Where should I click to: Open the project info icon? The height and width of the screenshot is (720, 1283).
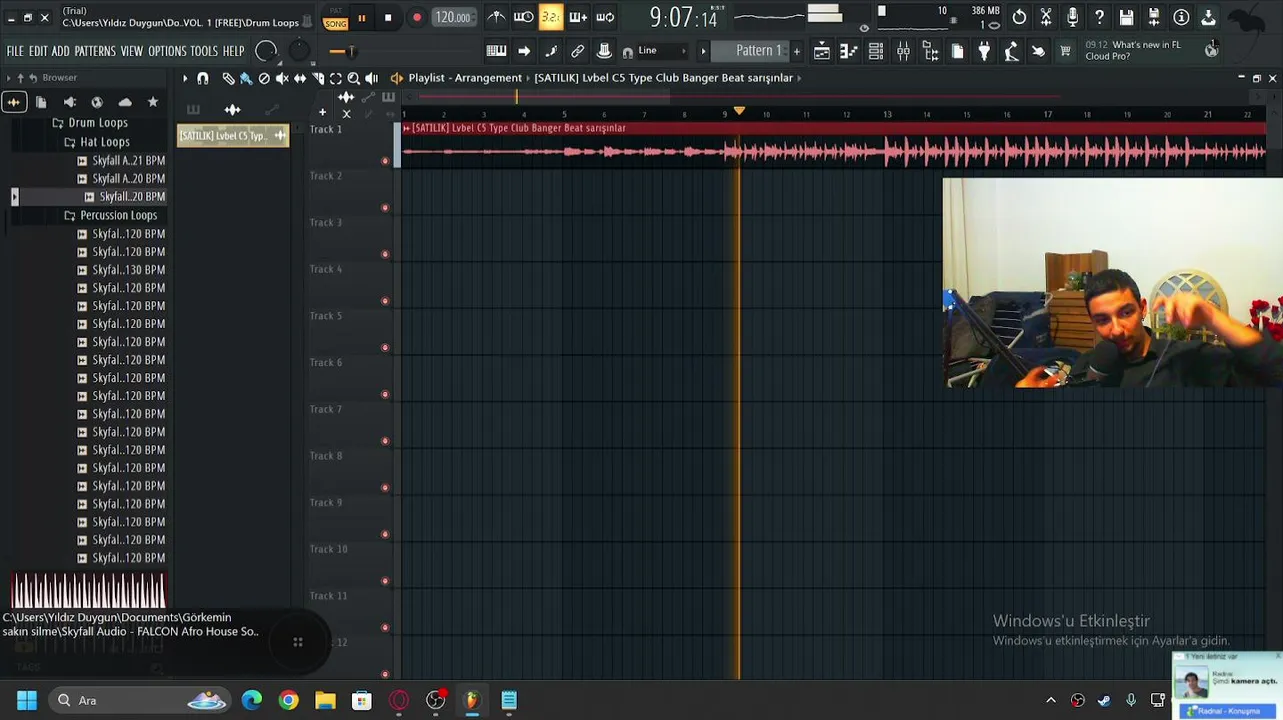coord(1181,17)
